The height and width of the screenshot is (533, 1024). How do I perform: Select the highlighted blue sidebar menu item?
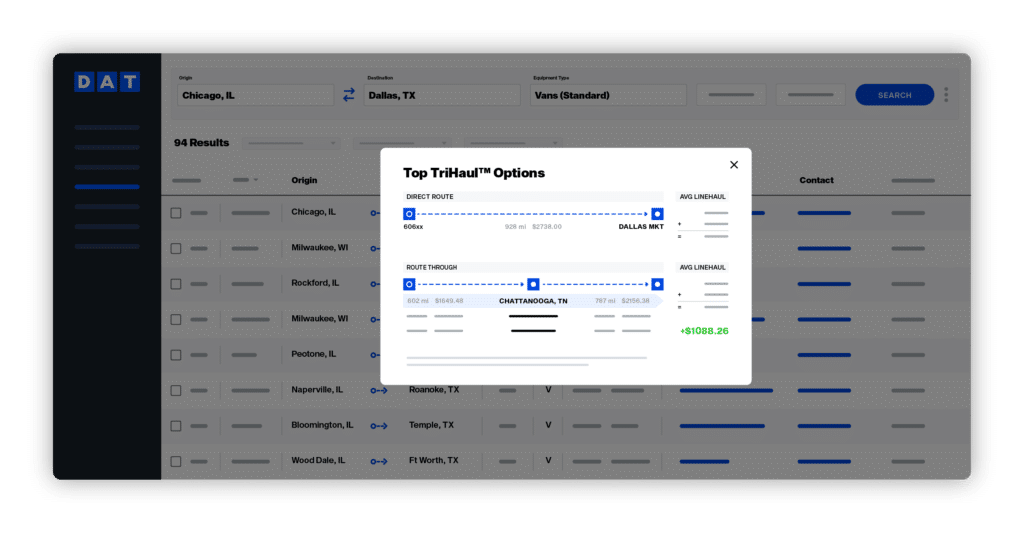tap(107, 187)
